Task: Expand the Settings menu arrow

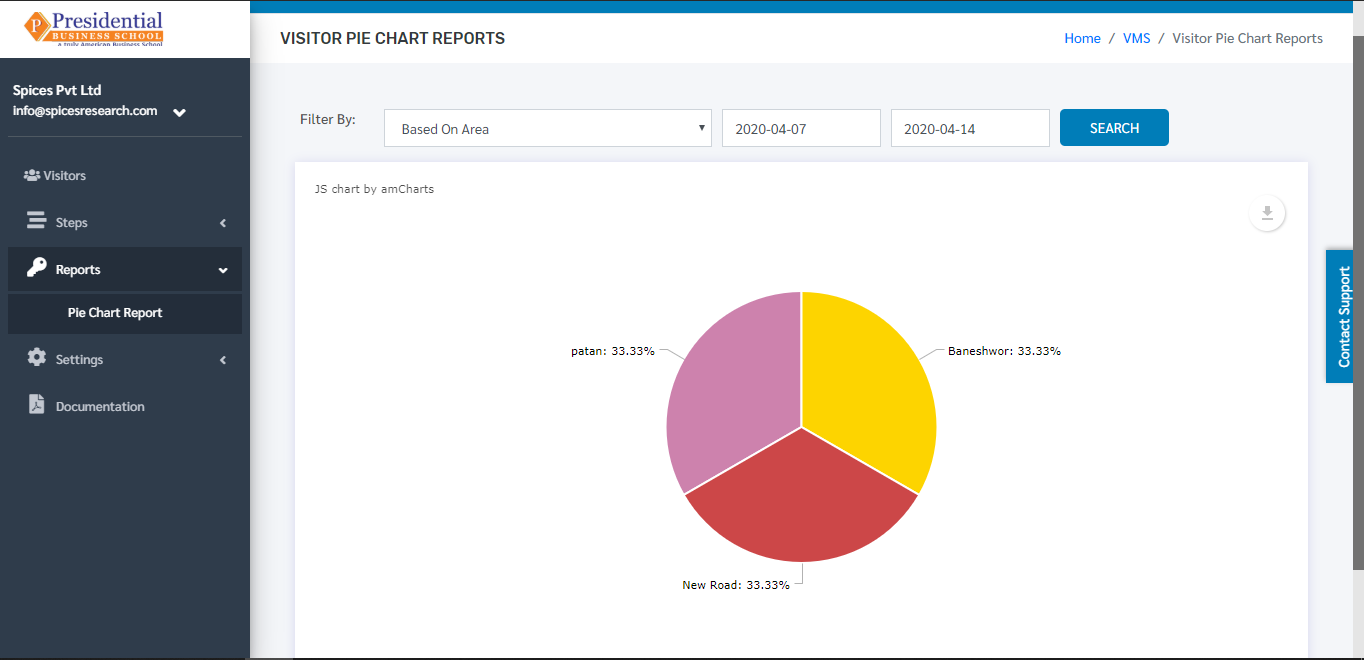Action: (x=223, y=360)
